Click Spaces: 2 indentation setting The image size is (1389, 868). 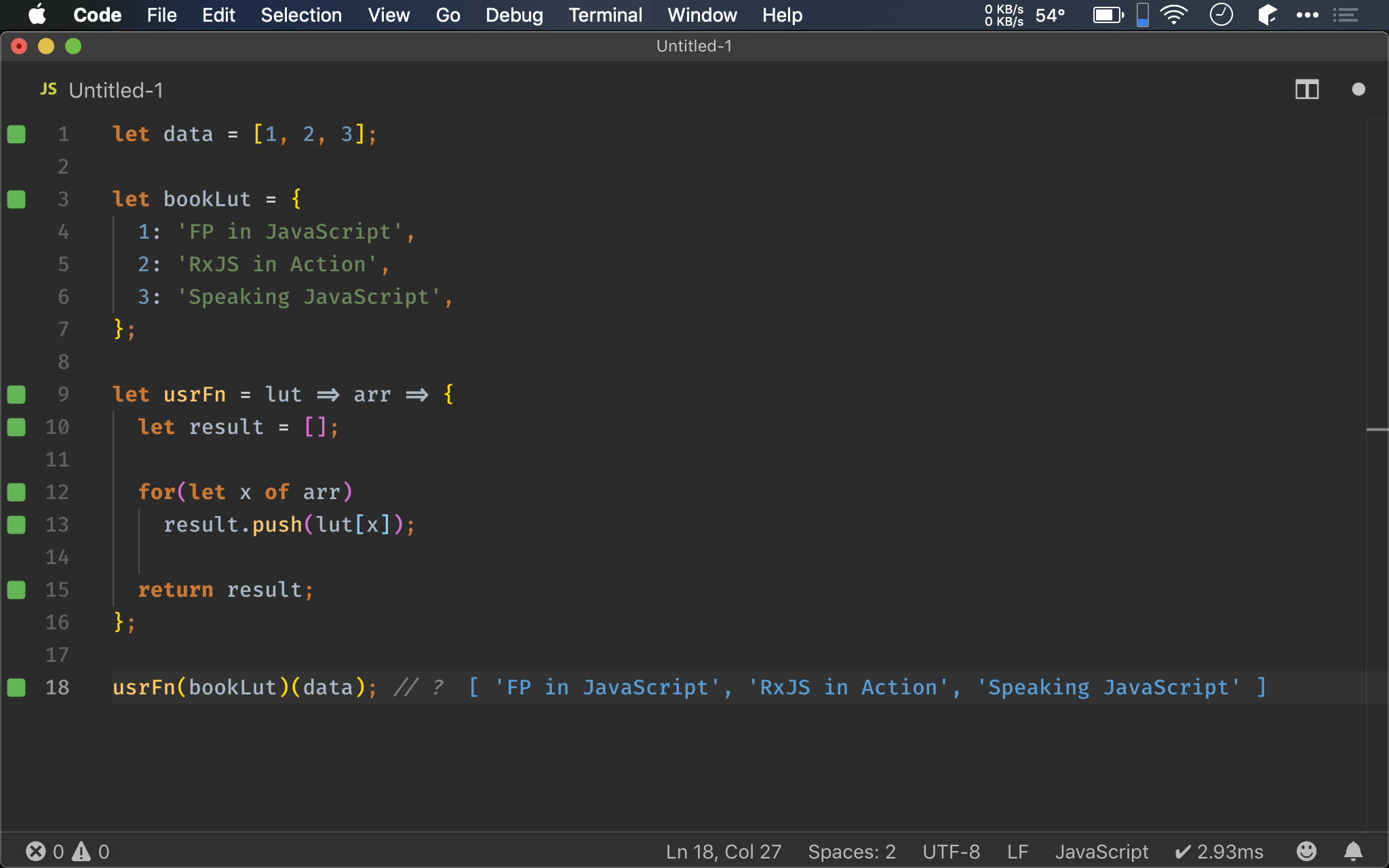[x=852, y=852]
